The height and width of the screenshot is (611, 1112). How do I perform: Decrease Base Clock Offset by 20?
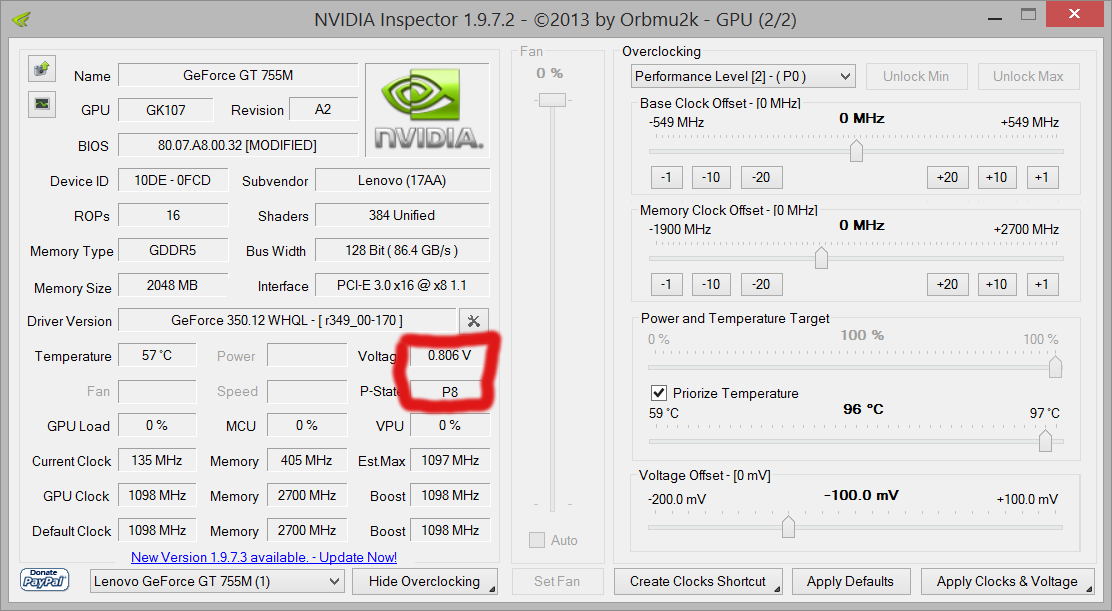pyautogui.click(x=762, y=177)
